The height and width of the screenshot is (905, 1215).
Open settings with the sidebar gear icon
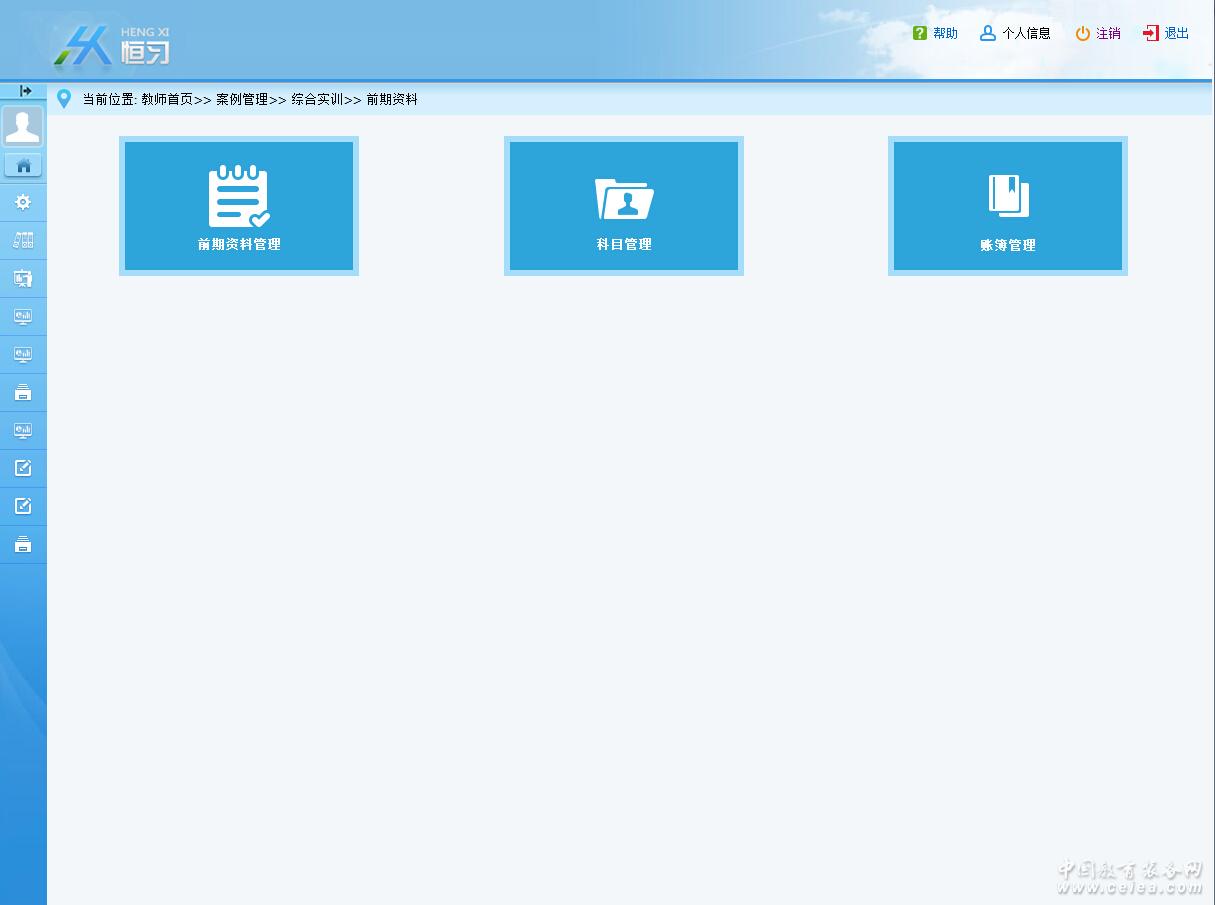click(23, 203)
